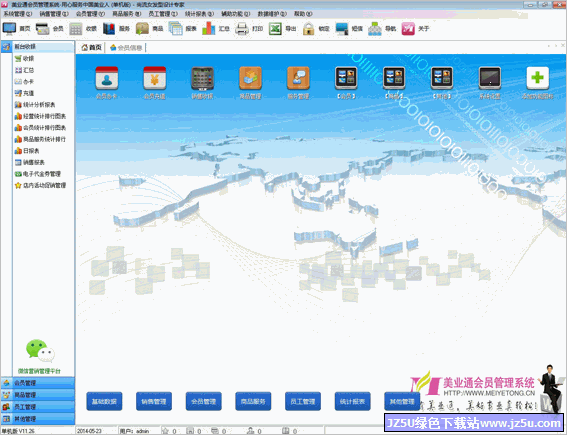Click the blue 基础数据 button
Image resolution: width=567 pixels, height=435 pixels.
(104, 401)
